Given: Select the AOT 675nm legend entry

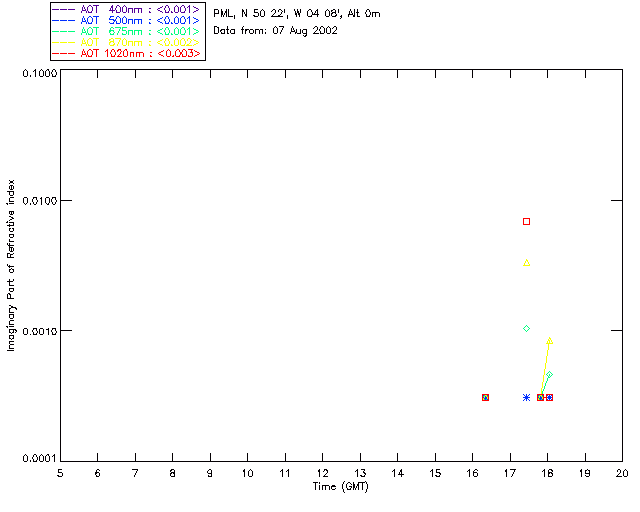Looking at the screenshot, I should (126, 31).
